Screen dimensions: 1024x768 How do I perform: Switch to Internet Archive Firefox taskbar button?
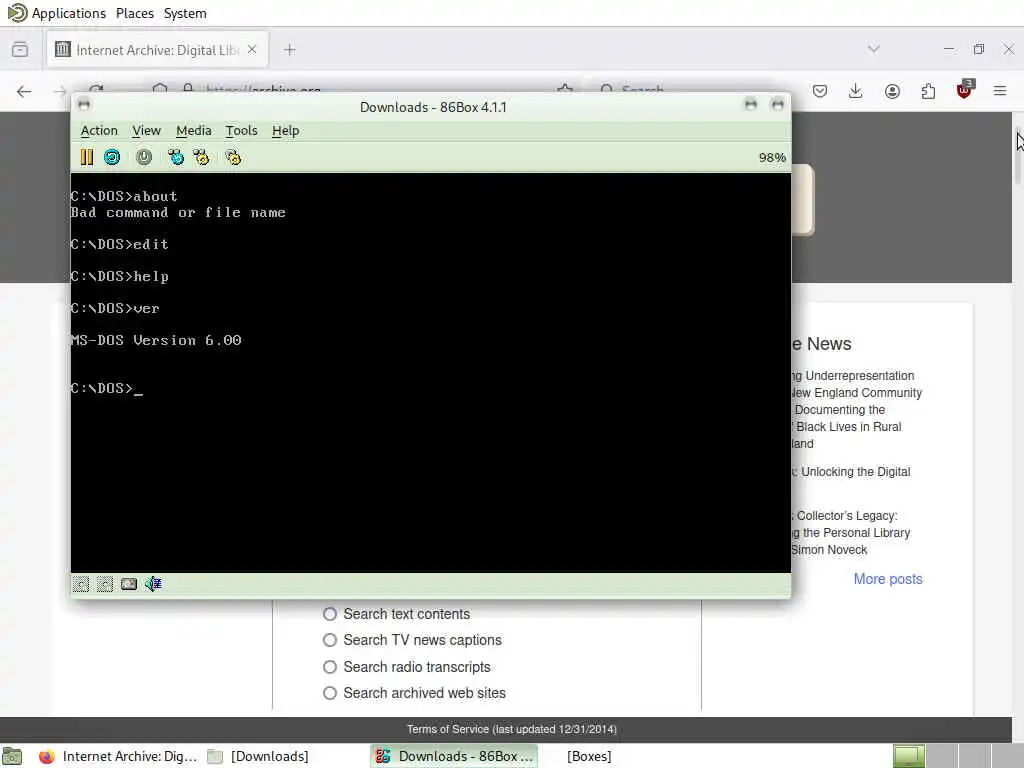point(118,756)
